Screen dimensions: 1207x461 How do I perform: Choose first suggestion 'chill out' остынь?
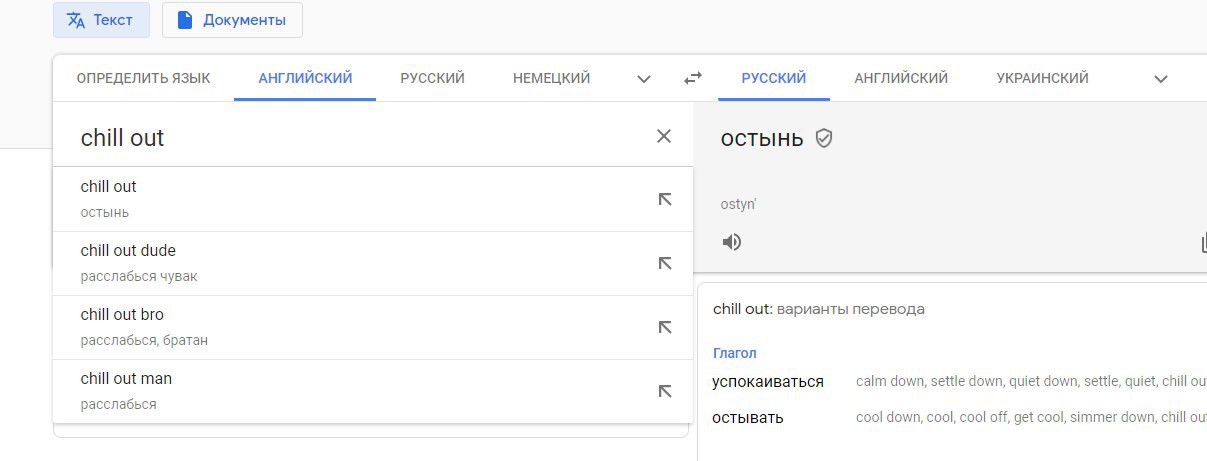(372, 199)
